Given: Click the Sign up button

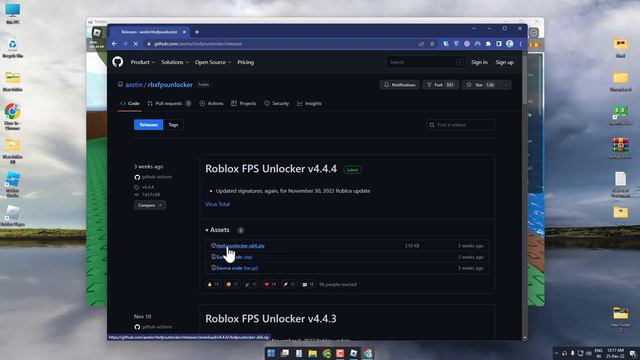Looking at the screenshot, I should [504, 62].
